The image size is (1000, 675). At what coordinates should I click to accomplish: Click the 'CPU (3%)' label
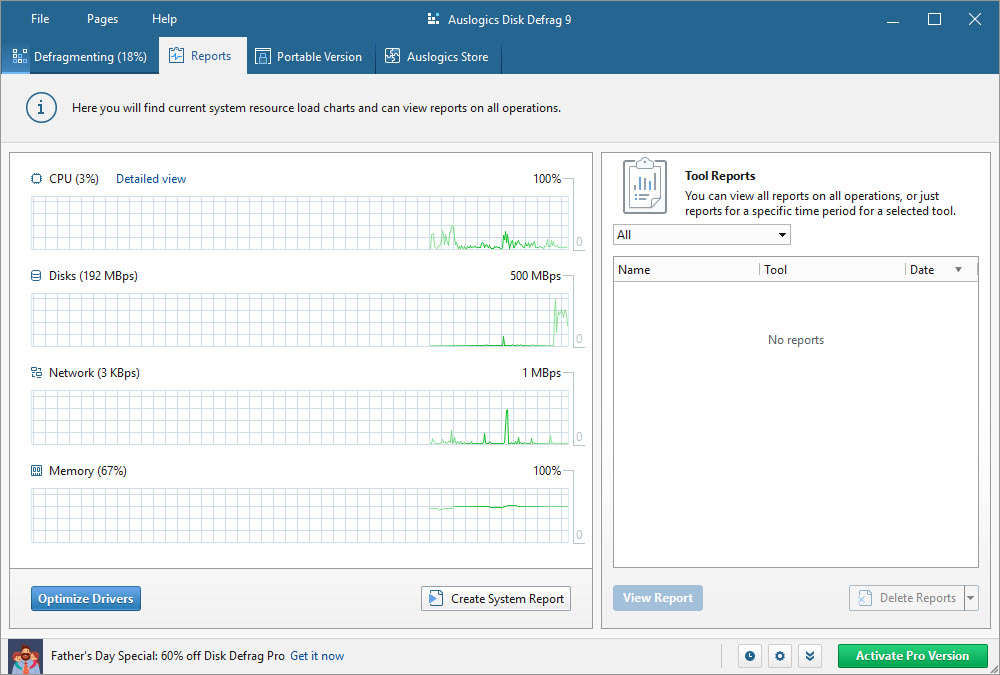tap(74, 179)
